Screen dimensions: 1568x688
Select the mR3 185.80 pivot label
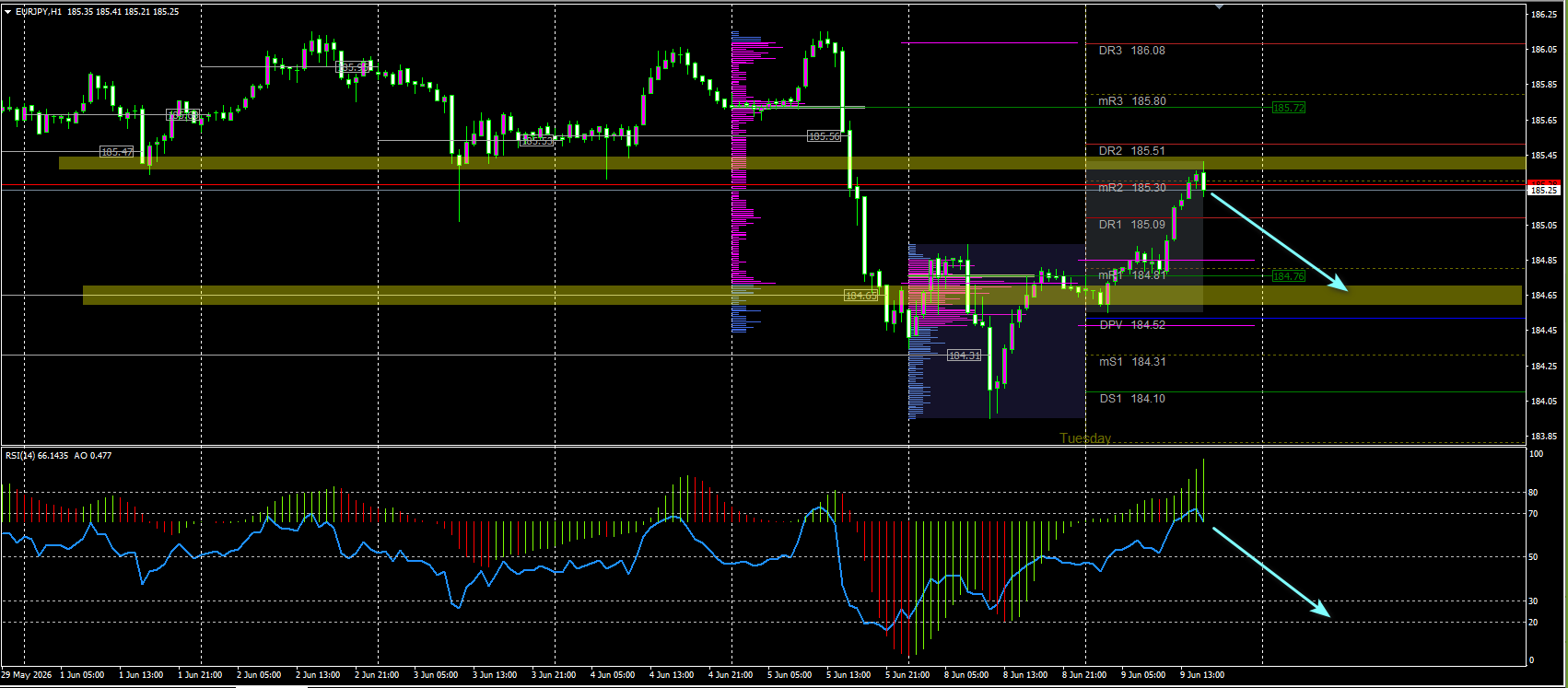(x=1131, y=101)
